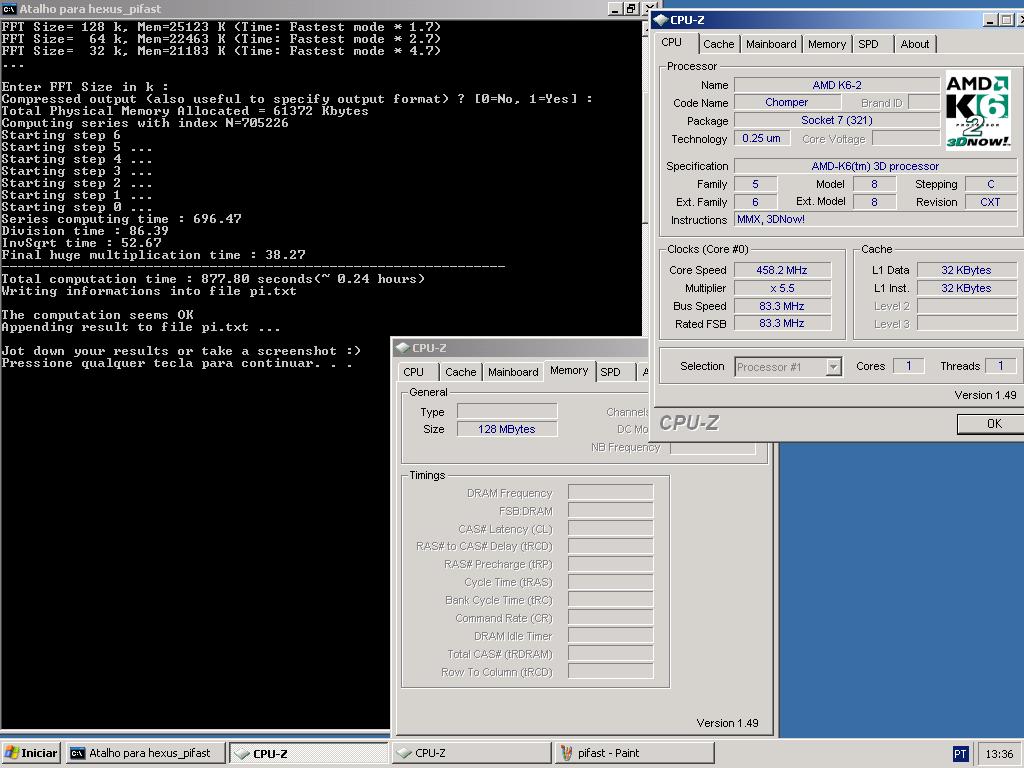The width and height of the screenshot is (1024, 768).
Task: Click the console window title bar icon
Action: click(x=9, y=8)
